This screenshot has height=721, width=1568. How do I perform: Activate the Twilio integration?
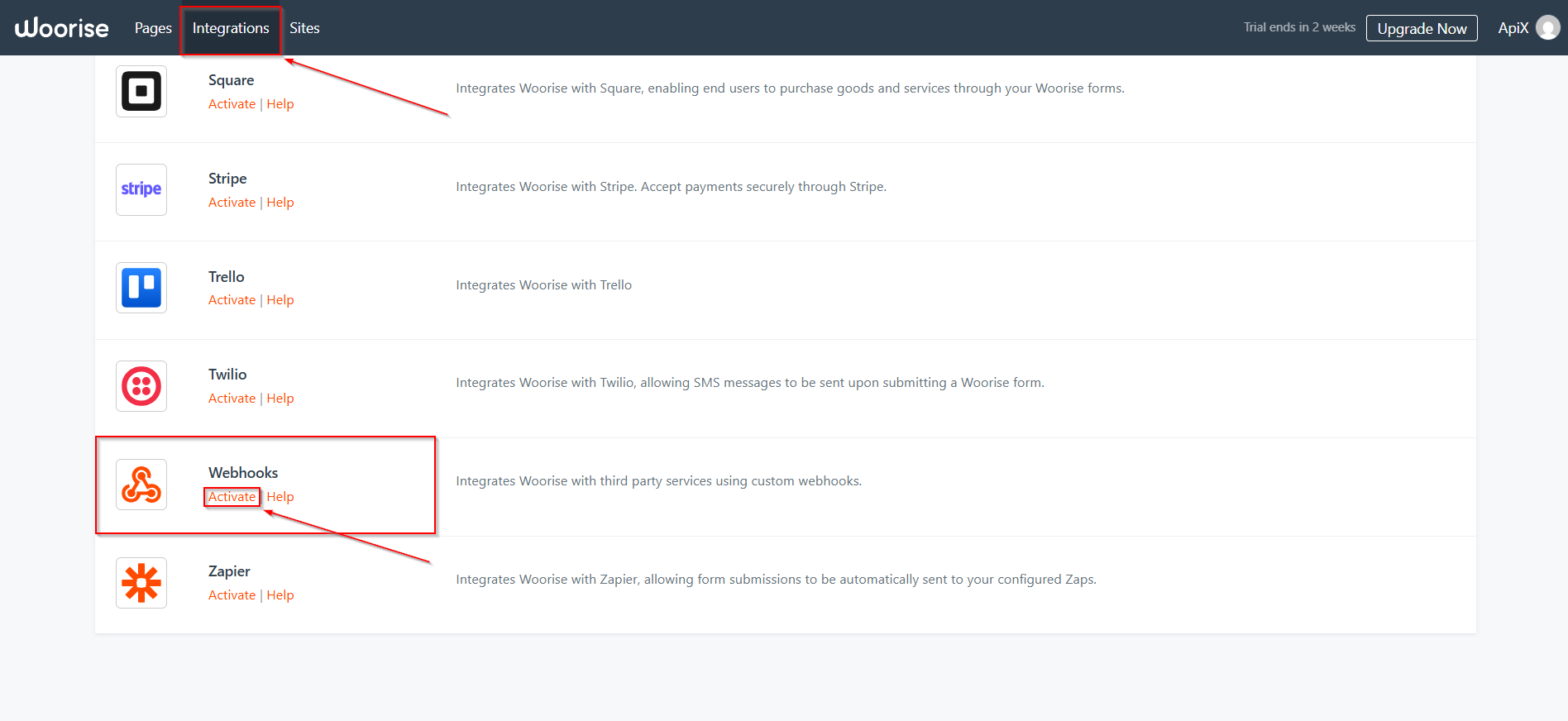(x=232, y=399)
